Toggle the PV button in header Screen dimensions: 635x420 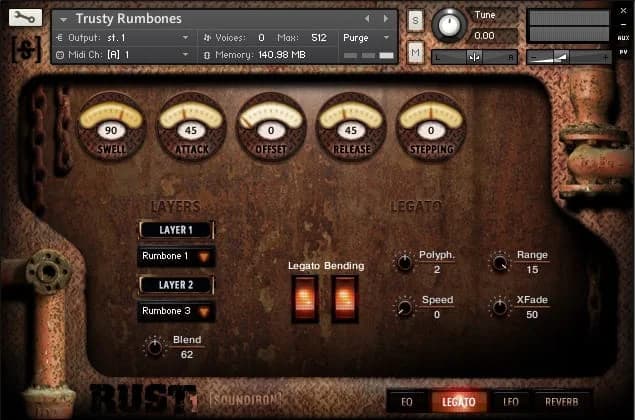pos(623,52)
